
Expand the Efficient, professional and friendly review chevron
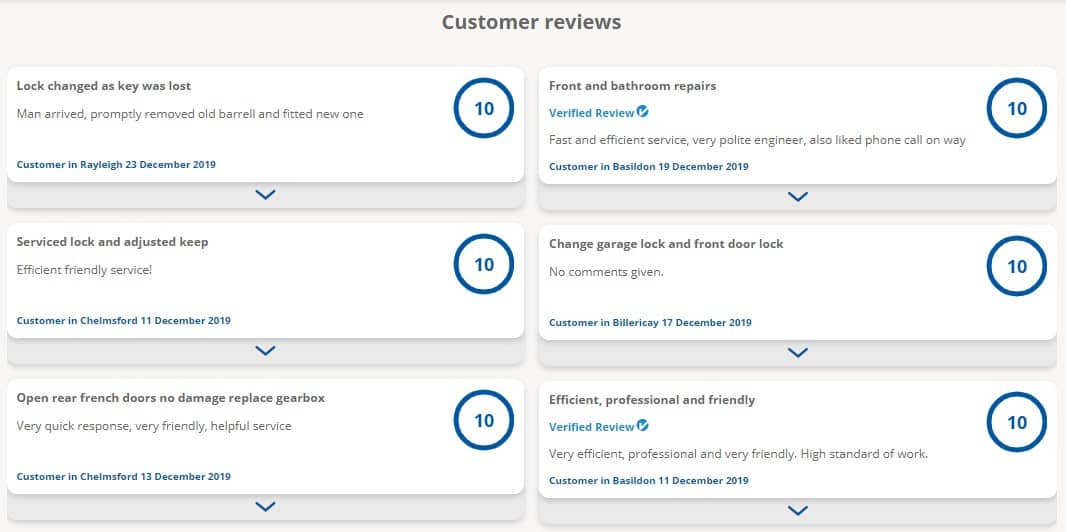pyautogui.click(x=797, y=510)
